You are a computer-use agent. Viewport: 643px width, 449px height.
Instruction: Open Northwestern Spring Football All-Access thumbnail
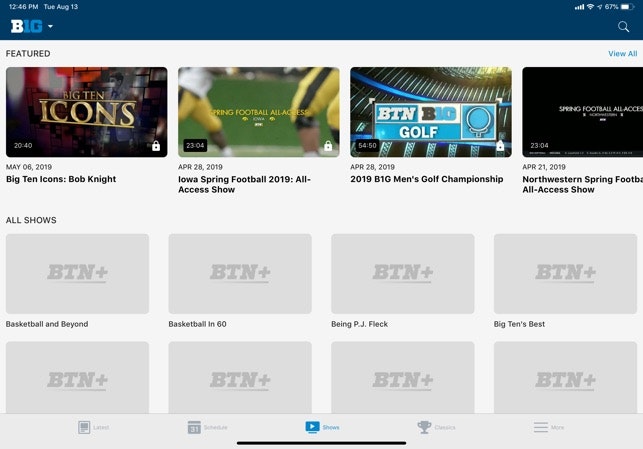582,111
